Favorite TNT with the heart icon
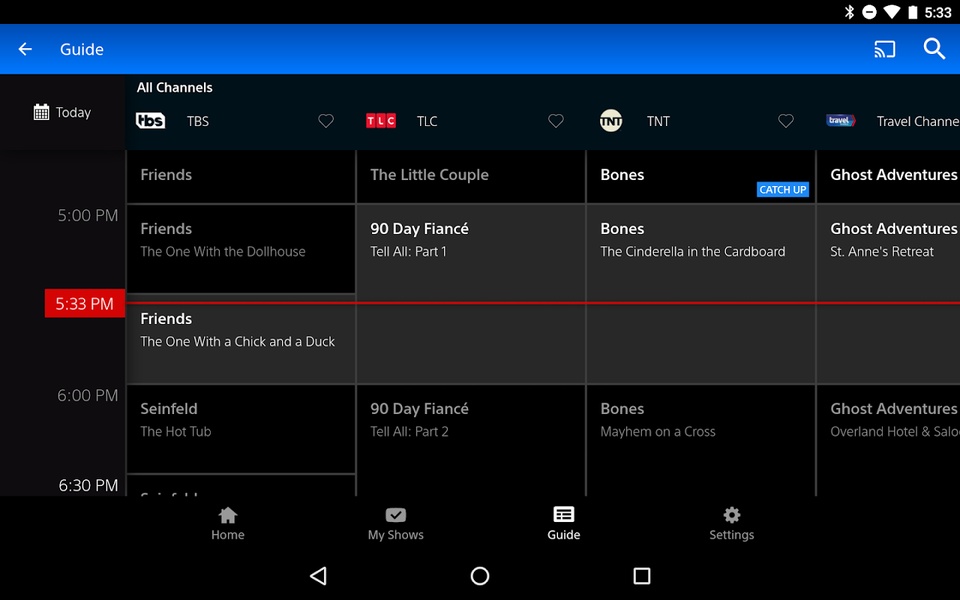Screen dimensions: 960x600 click(x=786, y=121)
